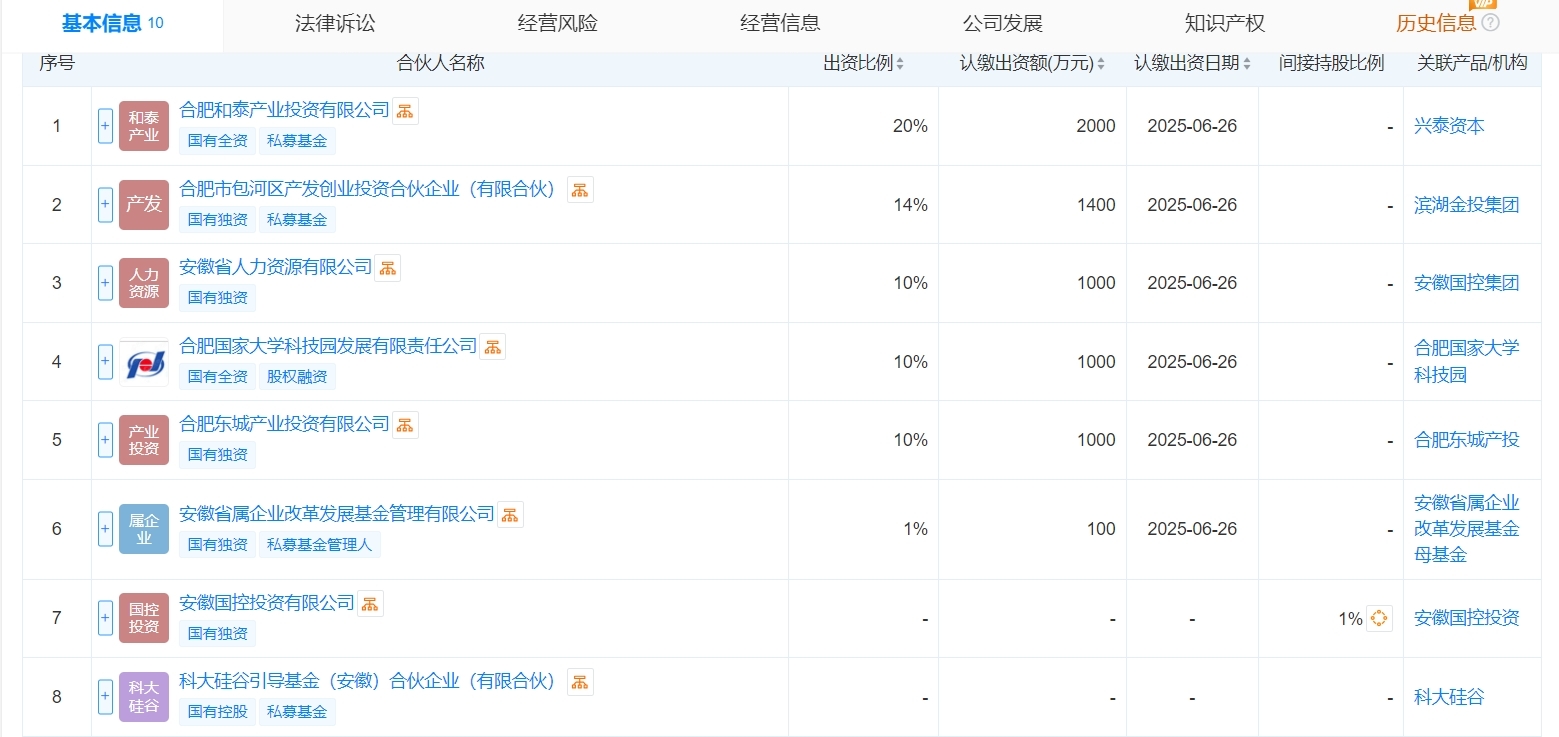Open equity structure icon beside 合肥和泰产业投资有限公司

coord(405,111)
